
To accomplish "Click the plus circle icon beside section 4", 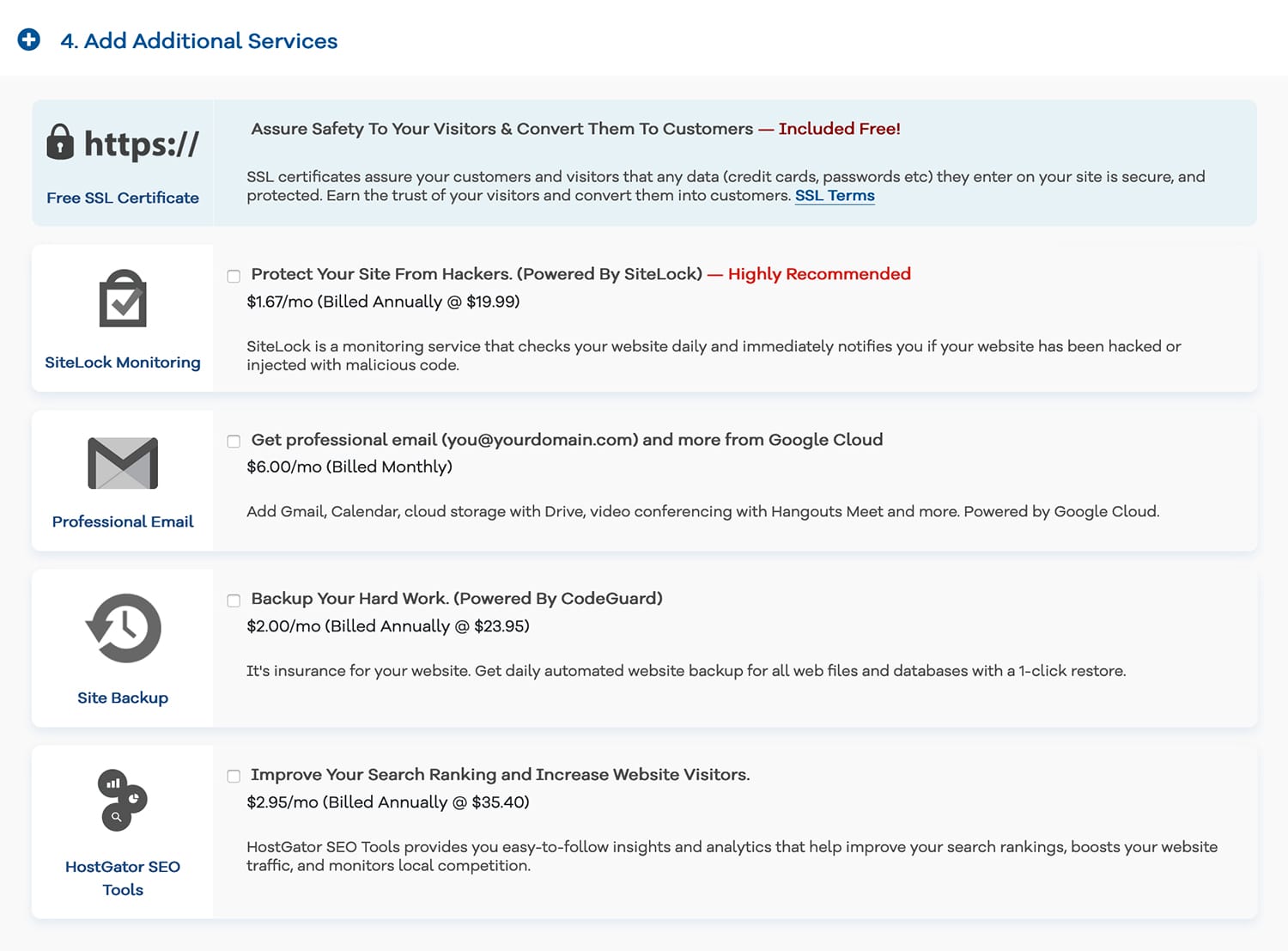I will click(x=28, y=40).
